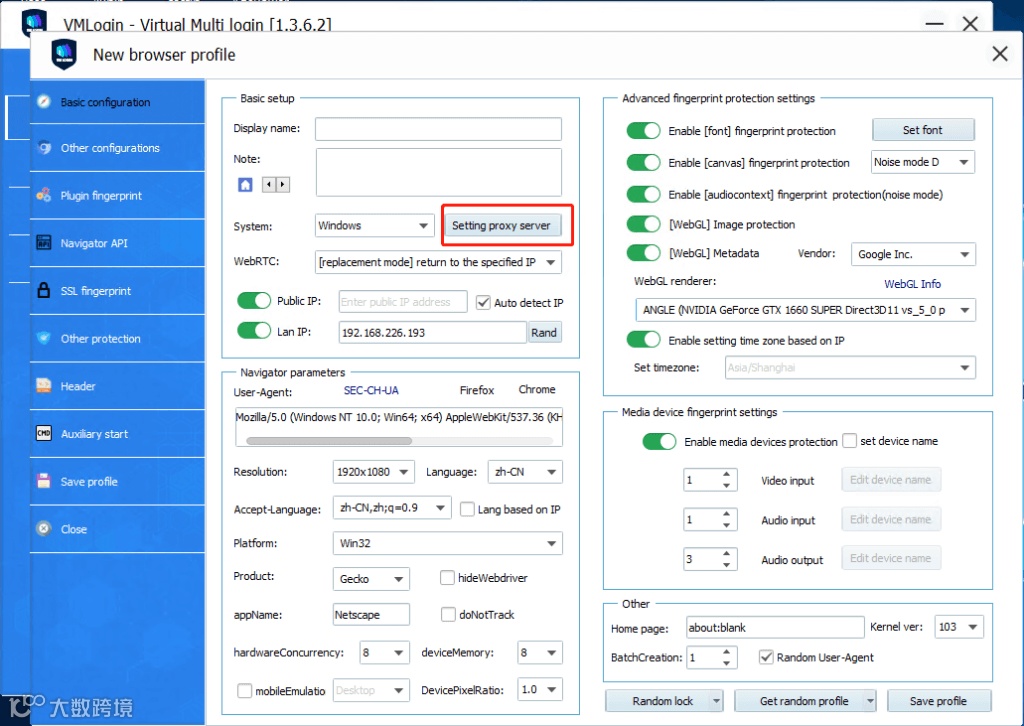This screenshot has height=726, width=1024.
Task: Select the Auxiliary start section
Action: [x=118, y=434]
